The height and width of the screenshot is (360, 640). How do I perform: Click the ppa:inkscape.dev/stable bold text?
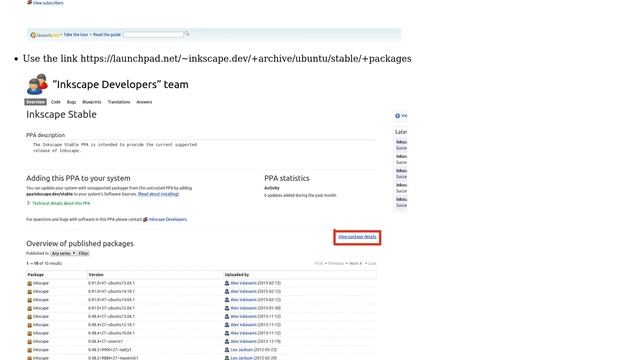coord(49,194)
